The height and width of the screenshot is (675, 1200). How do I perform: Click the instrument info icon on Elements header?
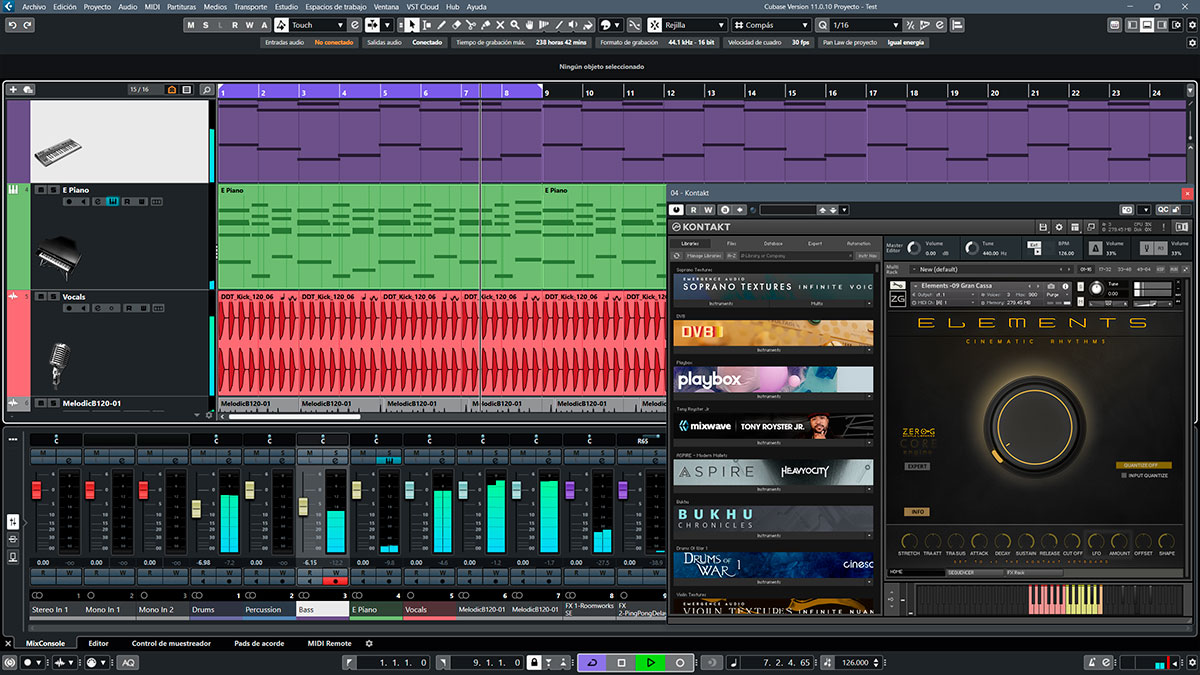pos(1065,286)
